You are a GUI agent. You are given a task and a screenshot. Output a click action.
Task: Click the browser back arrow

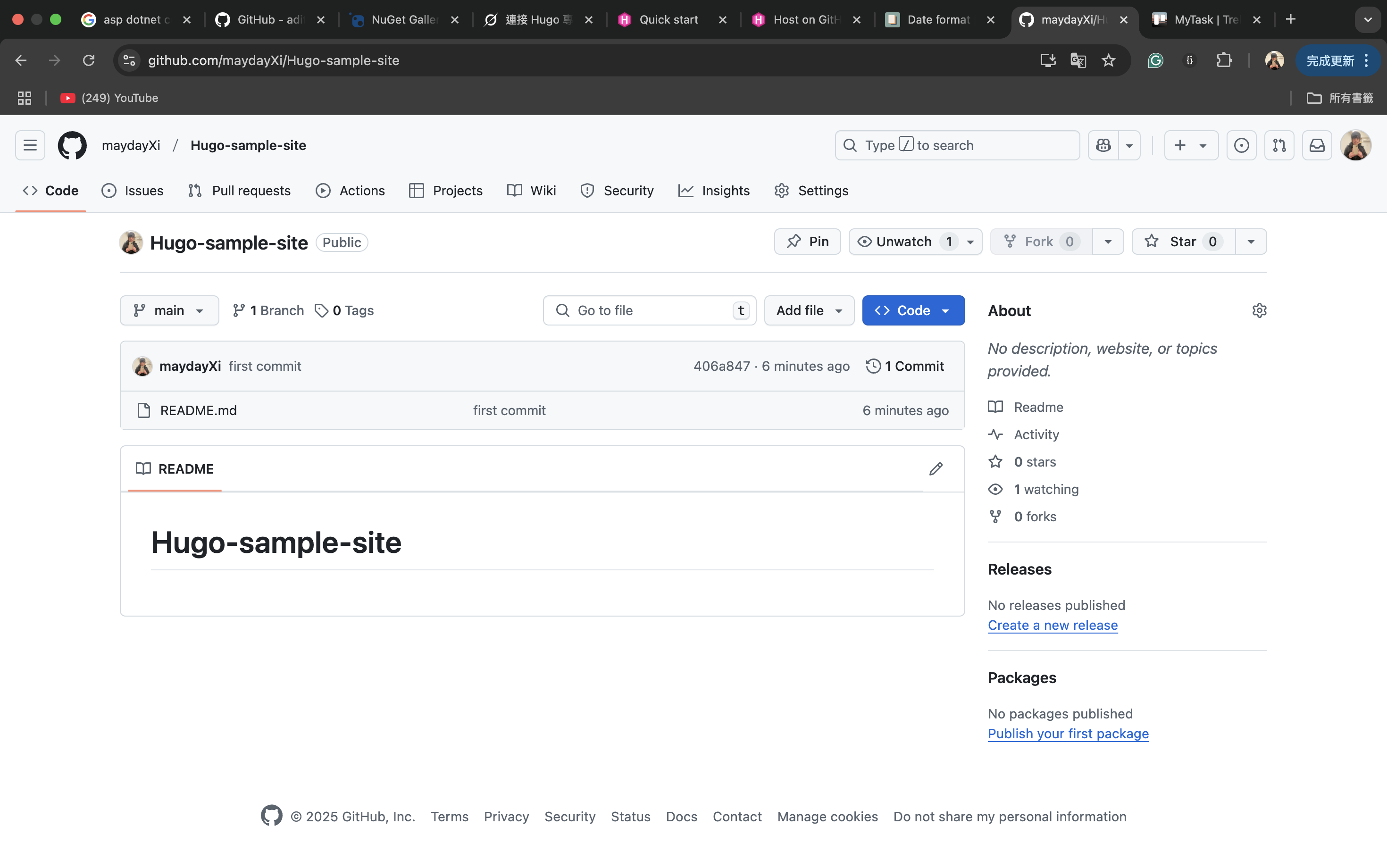[21, 60]
